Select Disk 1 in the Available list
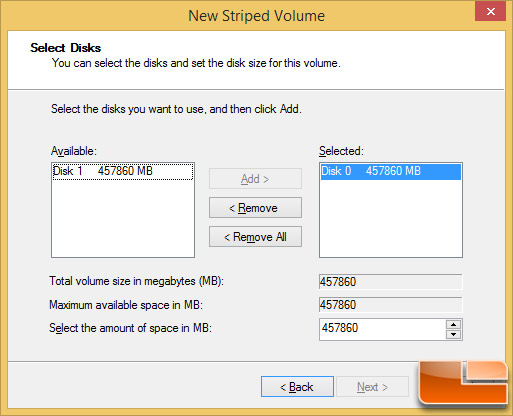Image resolution: width=513 pixels, height=416 pixels. click(123, 171)
